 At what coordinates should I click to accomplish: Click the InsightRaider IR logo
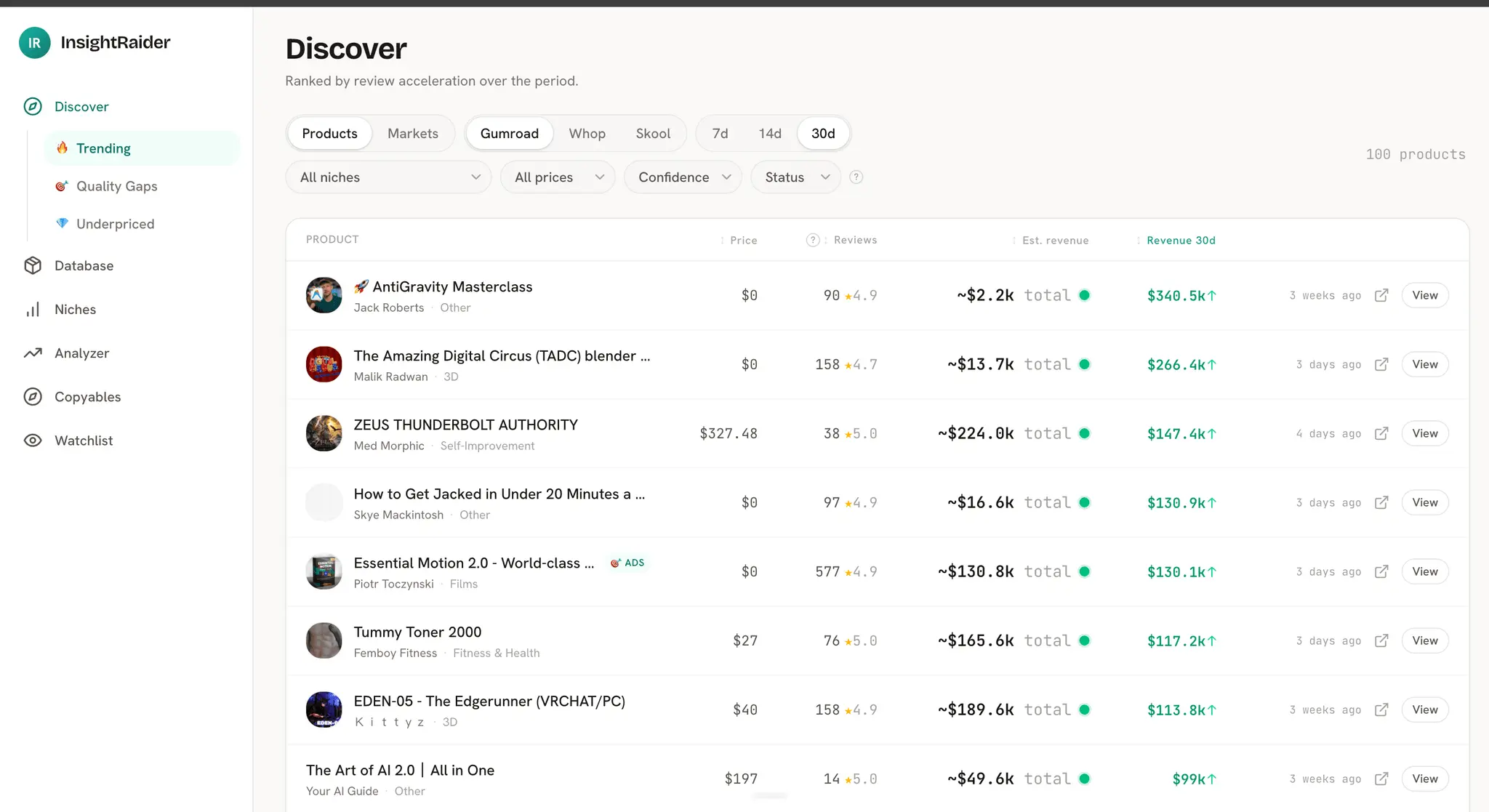[x=34, y=42]
